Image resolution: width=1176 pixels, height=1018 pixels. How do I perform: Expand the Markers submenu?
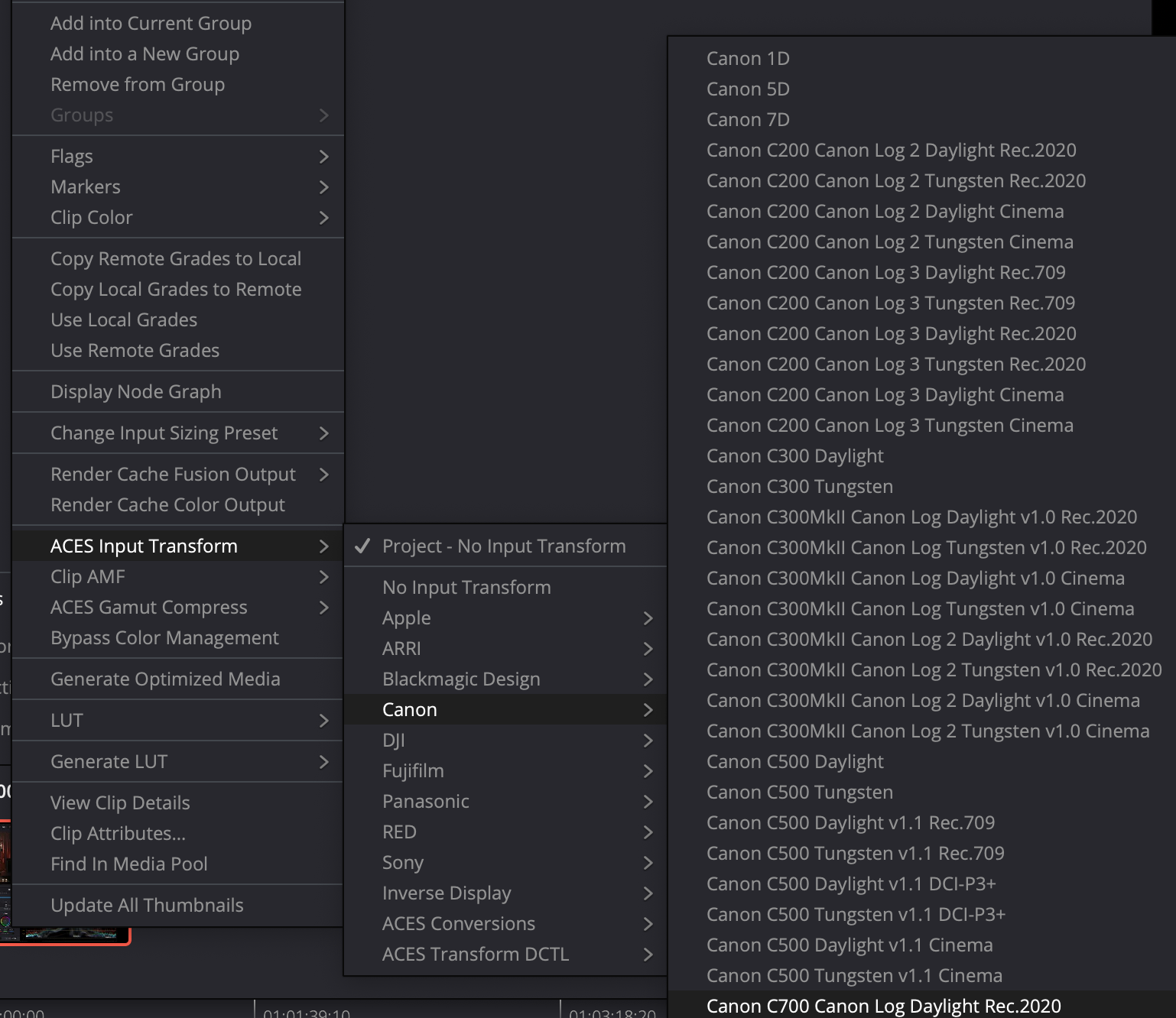pos(178,186)
